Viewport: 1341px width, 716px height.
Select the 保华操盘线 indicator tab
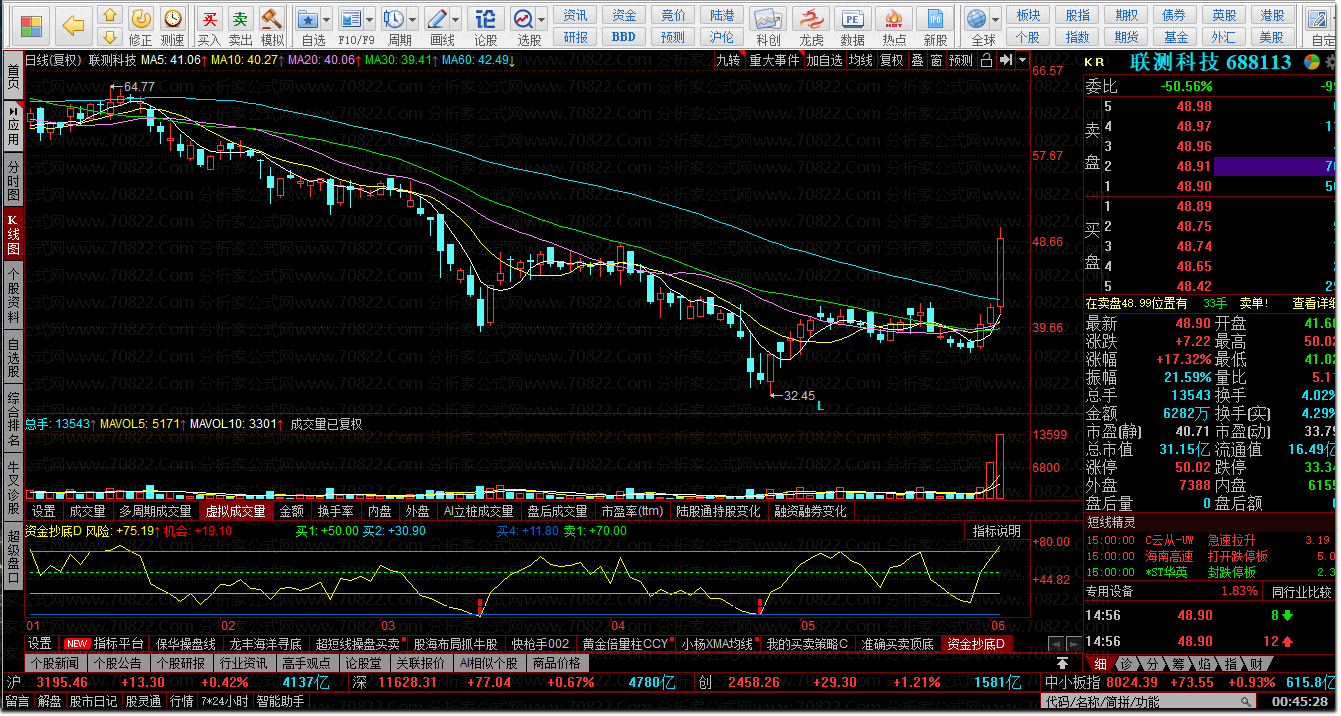pyautogui.click(x=186, y=643)
